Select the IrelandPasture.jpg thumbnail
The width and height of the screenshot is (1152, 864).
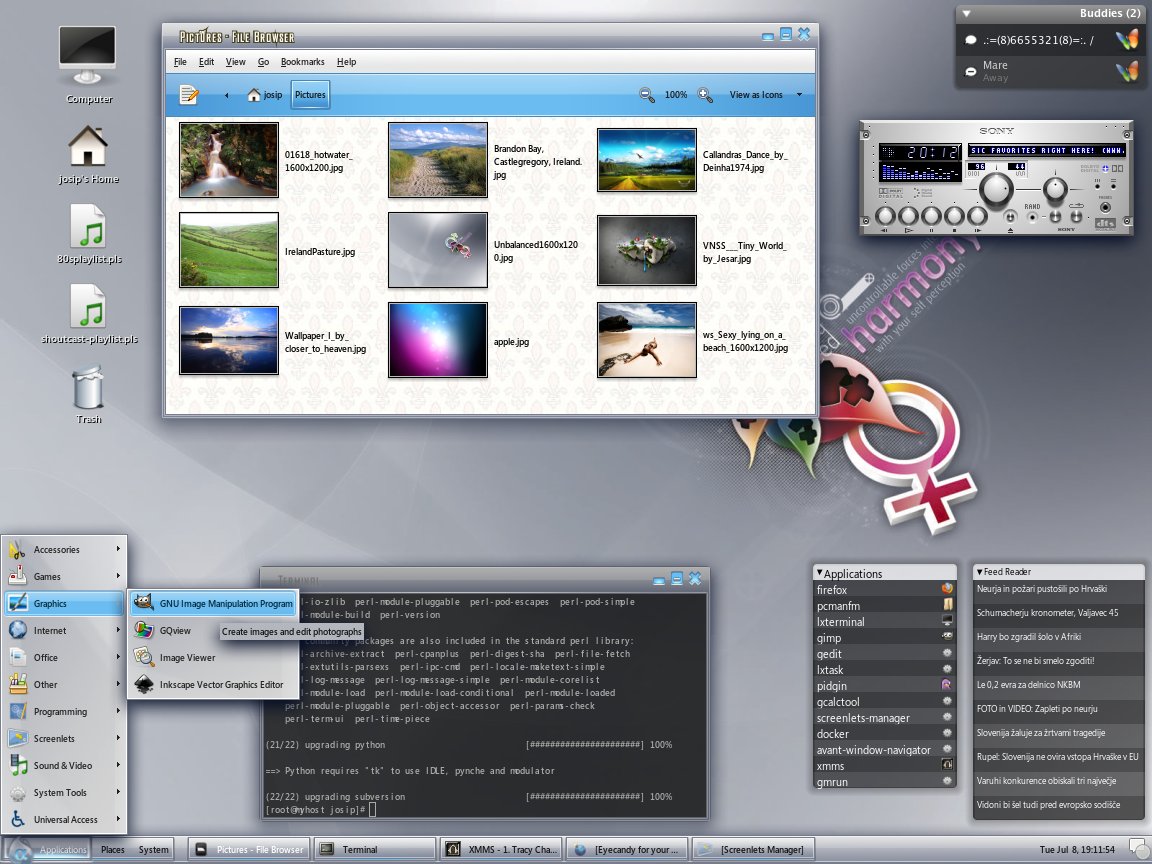tap(228, 250)
